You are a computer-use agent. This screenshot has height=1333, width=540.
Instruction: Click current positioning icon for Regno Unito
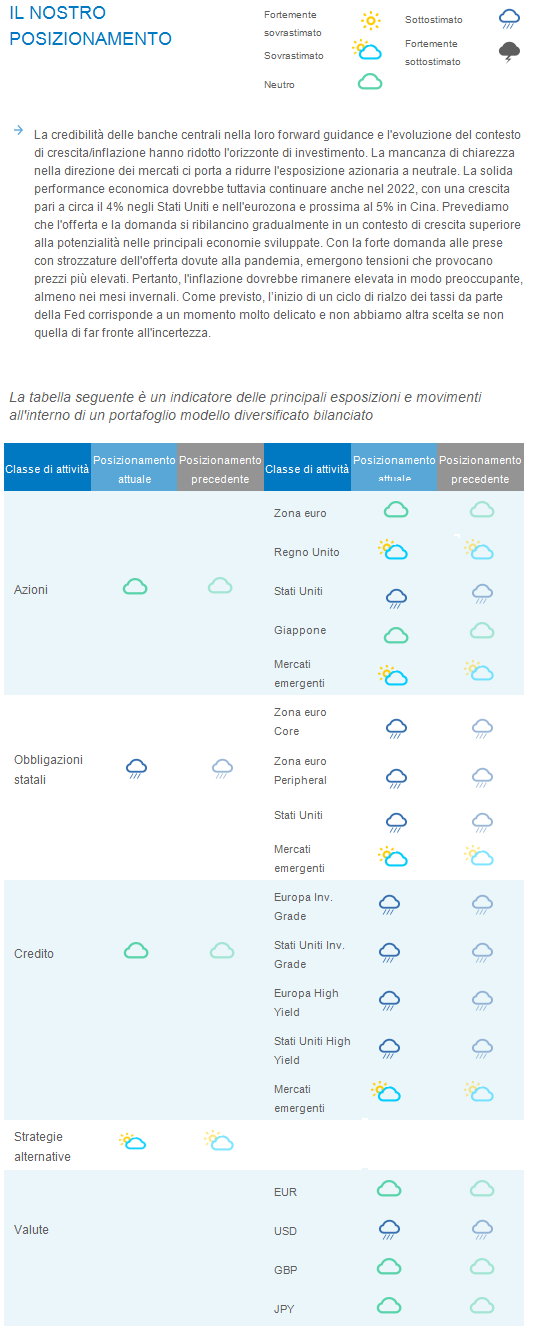coord(392,549)
